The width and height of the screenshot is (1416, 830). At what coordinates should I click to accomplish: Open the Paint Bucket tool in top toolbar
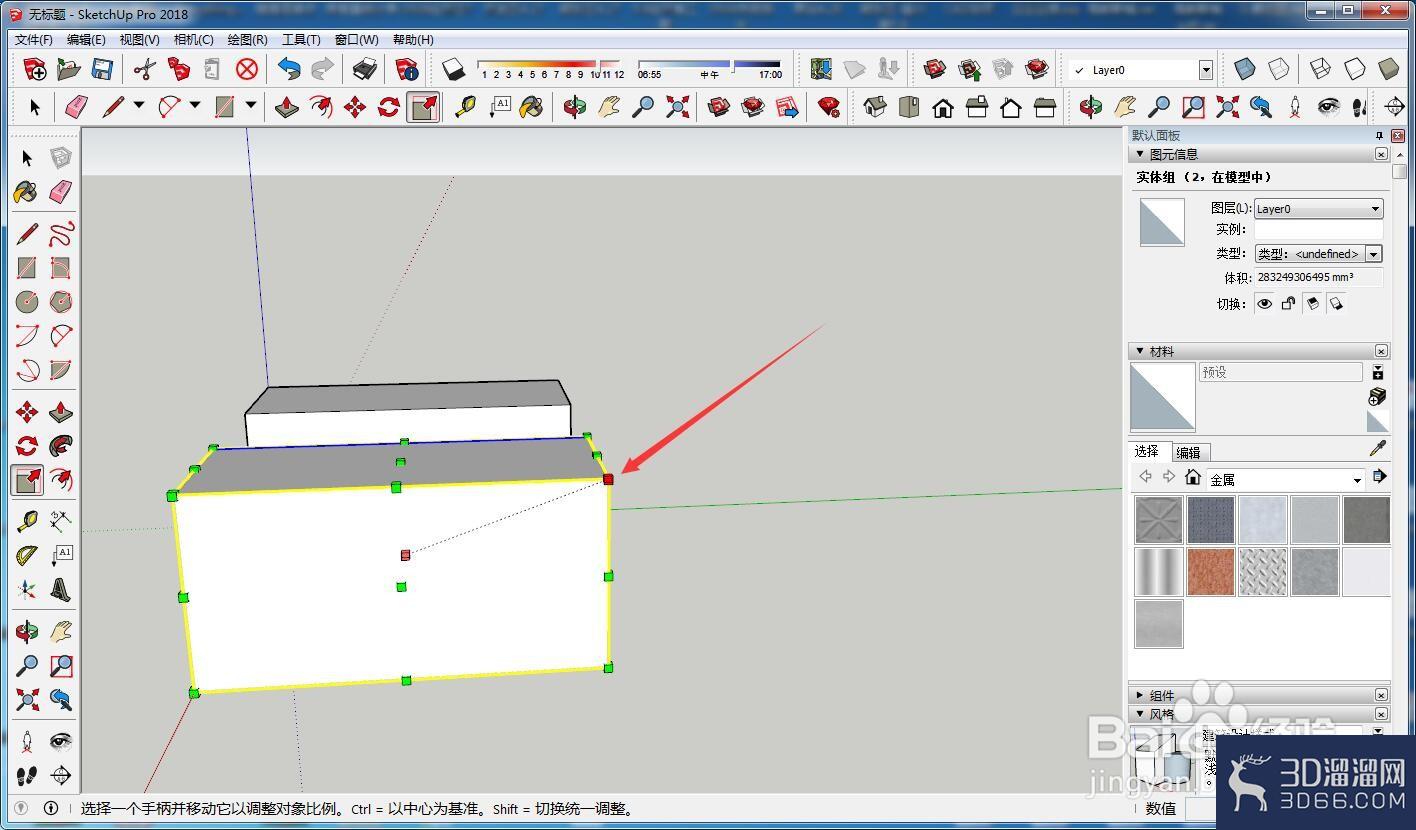tap(532, 107)
